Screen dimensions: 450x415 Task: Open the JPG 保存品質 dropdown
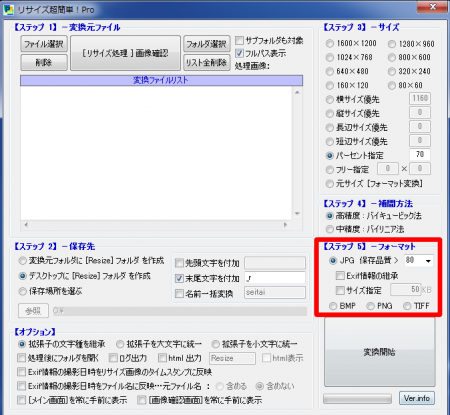click(428, 261)
